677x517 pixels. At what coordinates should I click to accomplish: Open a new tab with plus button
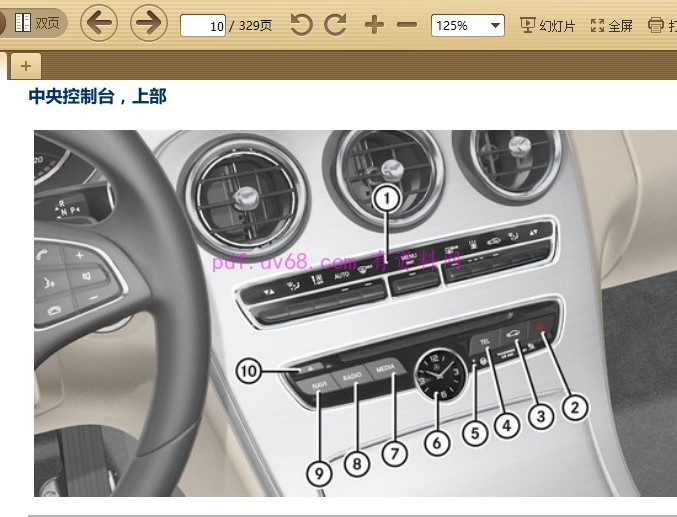25,66
